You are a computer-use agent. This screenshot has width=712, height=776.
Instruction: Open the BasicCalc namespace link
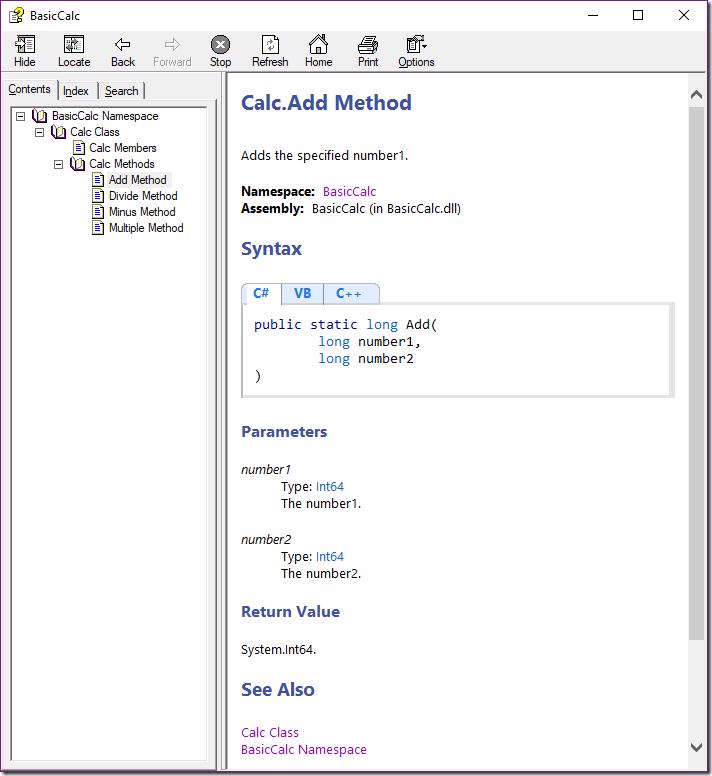(x=349, y=192)
